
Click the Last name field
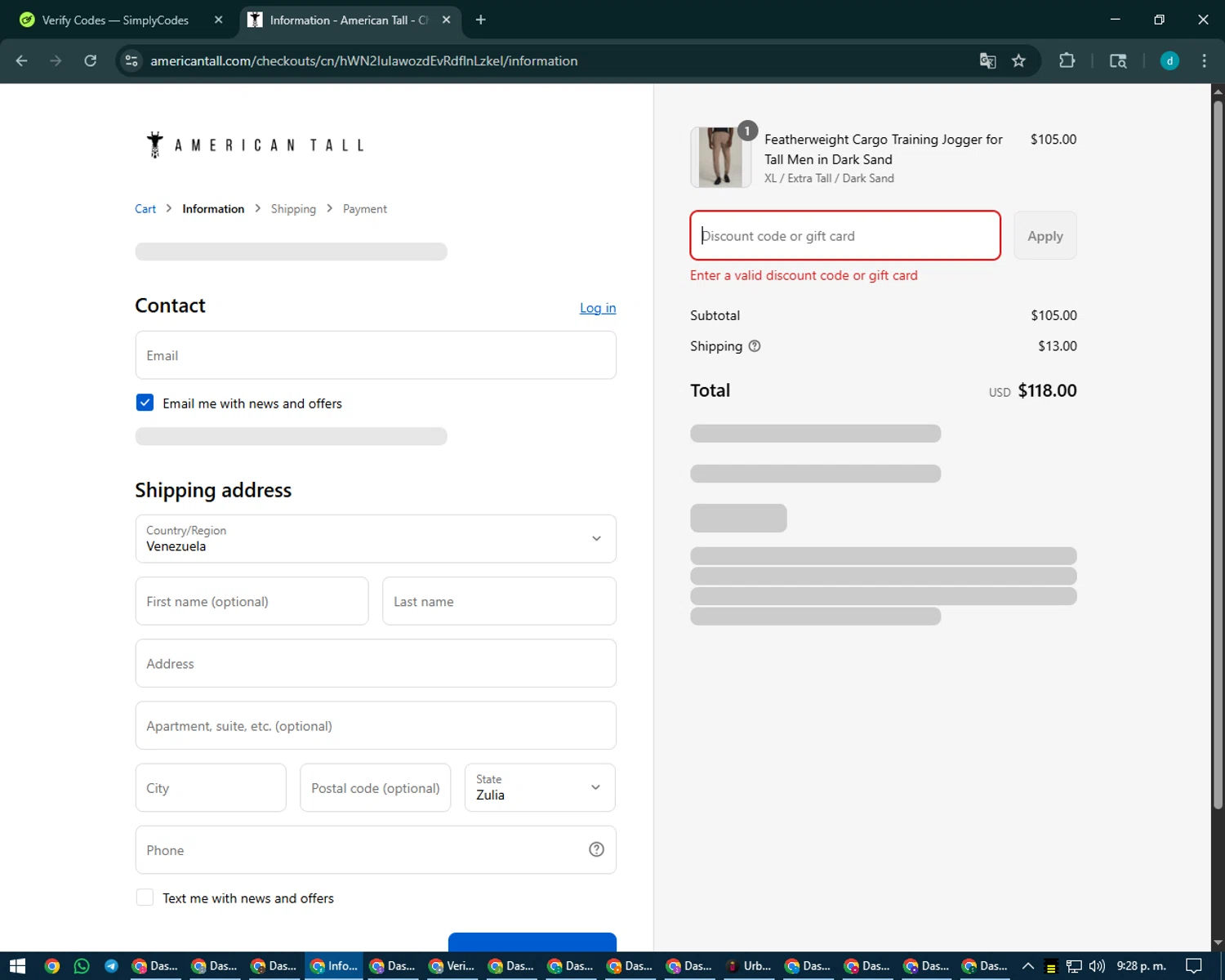499,601
